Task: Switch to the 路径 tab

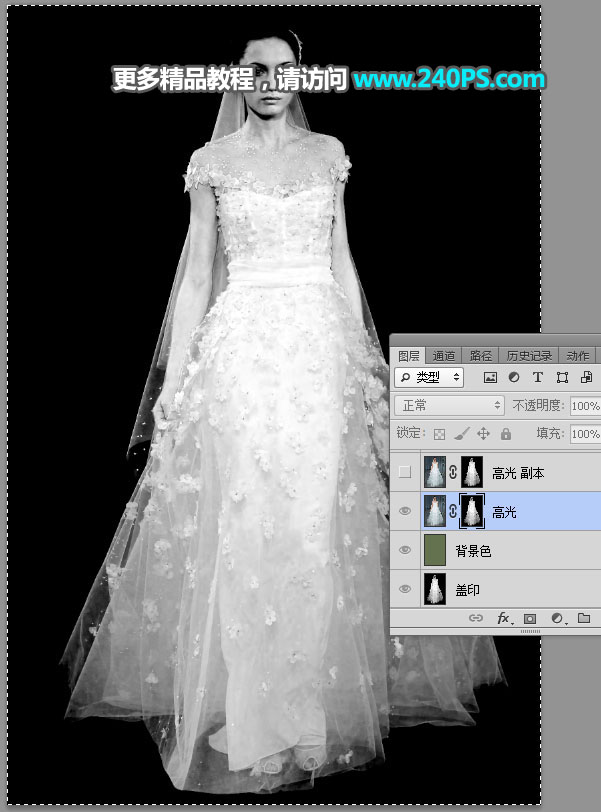Action: [x=480, y=356]
